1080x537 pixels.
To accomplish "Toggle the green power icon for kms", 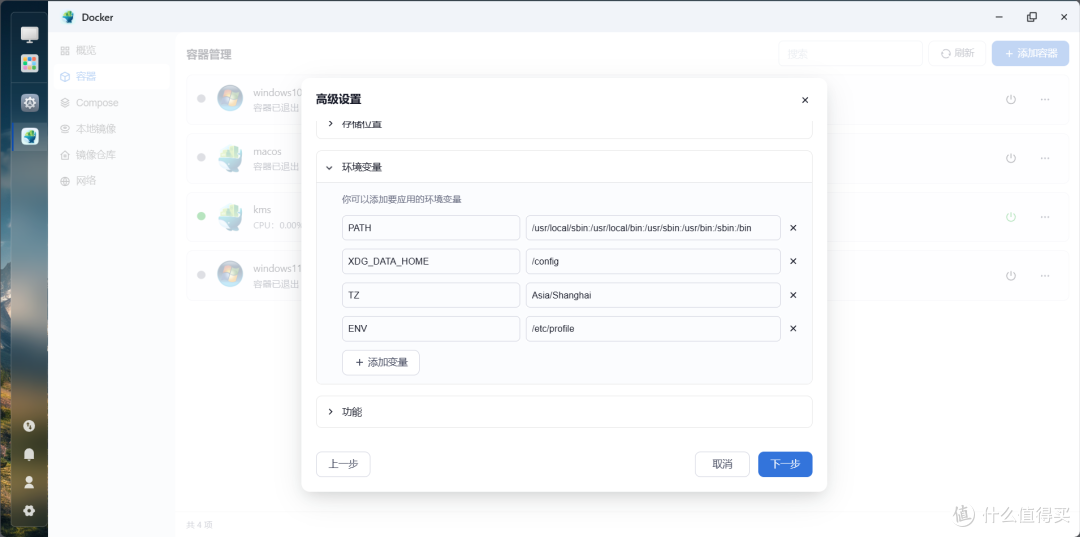I will click(1010, 217).
